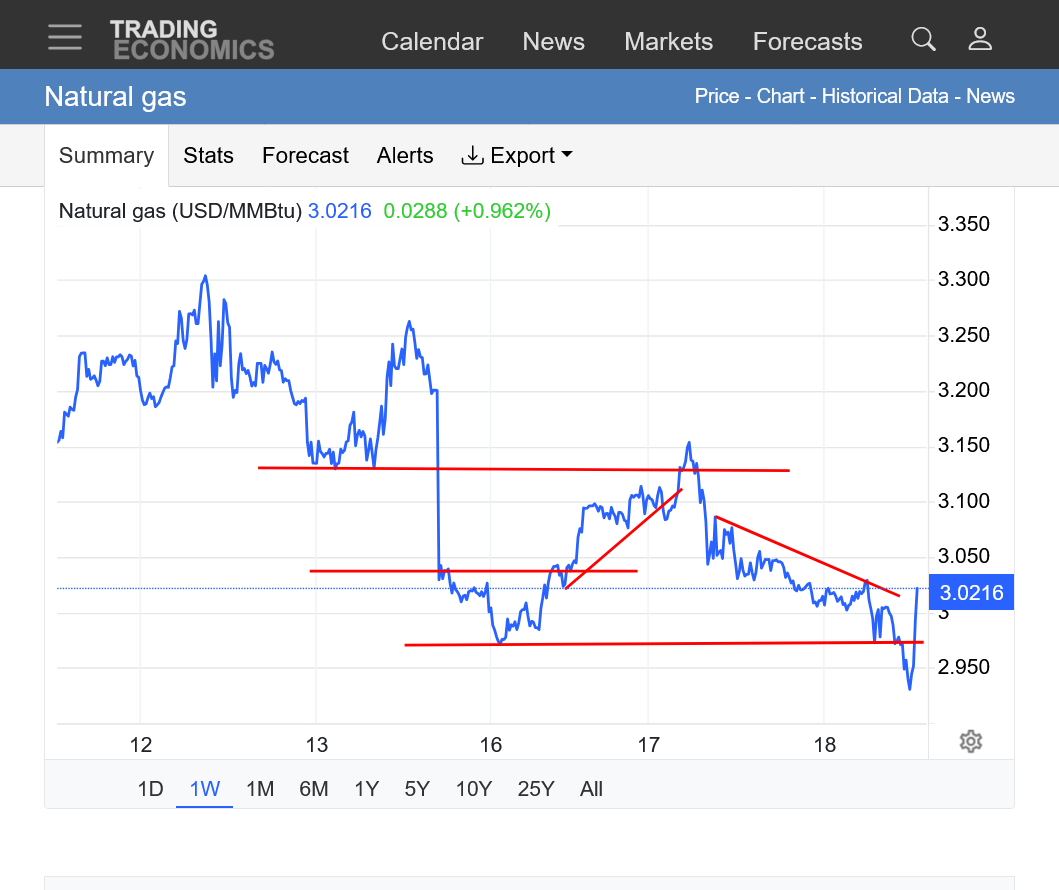Viewport: 1059px width, 890px height.
Task: Select the Alerts tab
Action: pyautogui.click(x=405, y=156)
